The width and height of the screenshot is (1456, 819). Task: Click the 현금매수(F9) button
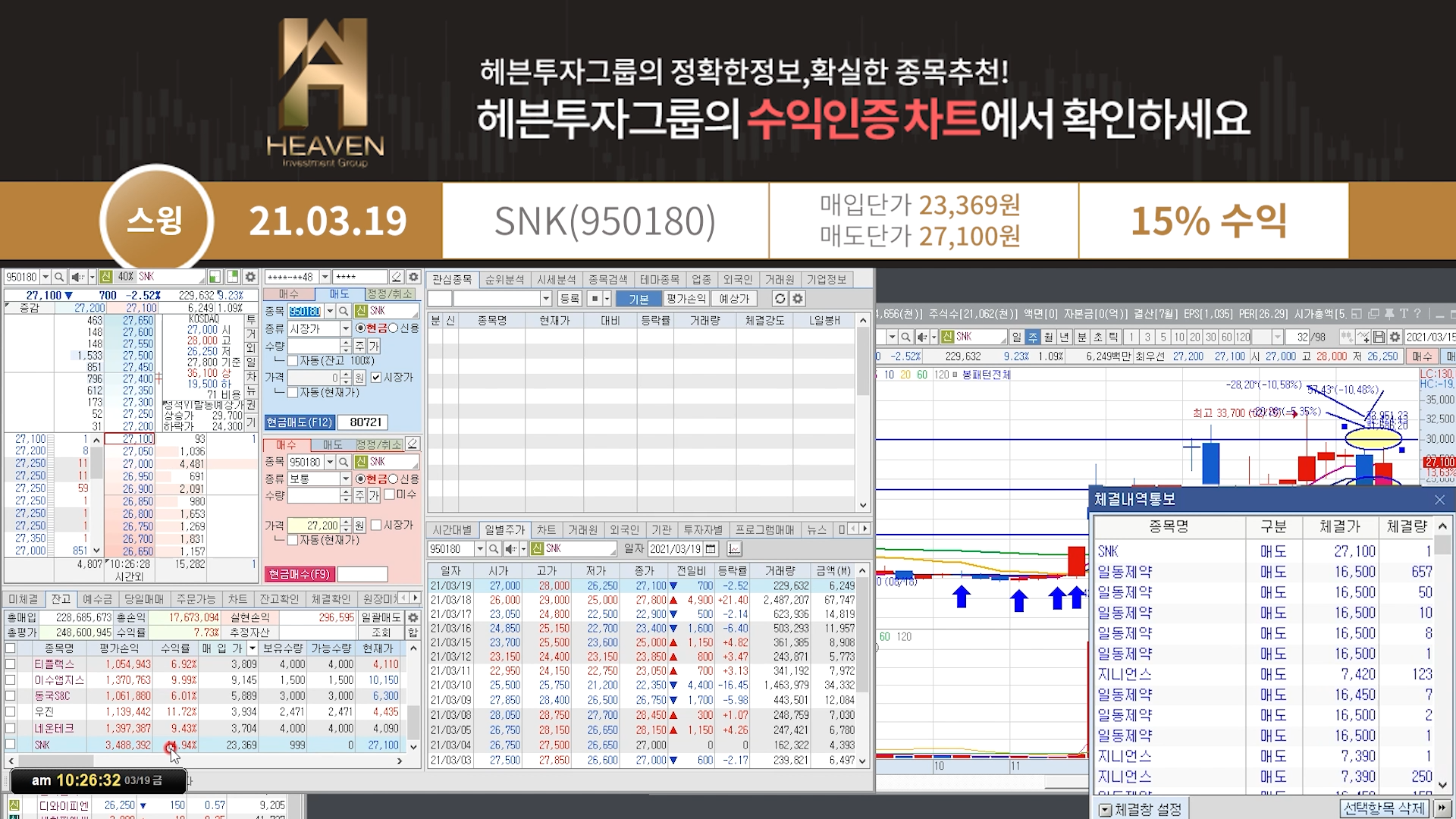(300, 574)
